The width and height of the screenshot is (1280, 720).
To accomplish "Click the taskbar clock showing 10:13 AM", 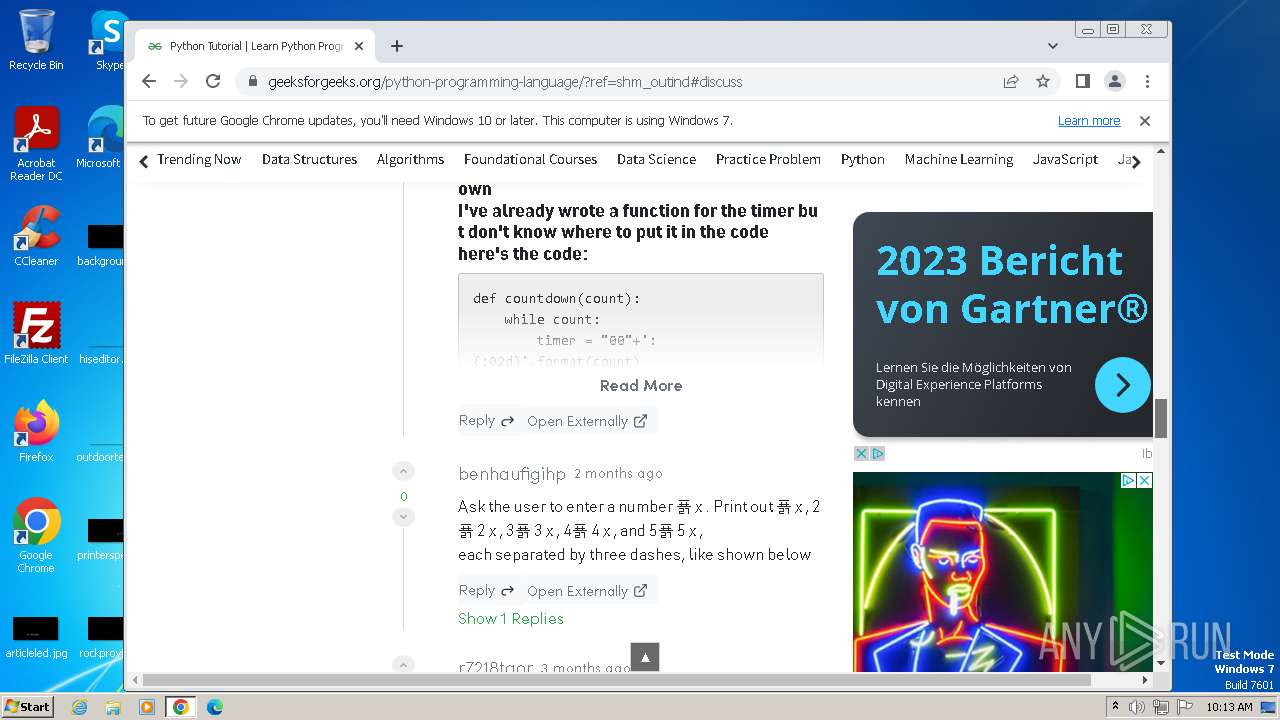I will (x=1229, y=707).
